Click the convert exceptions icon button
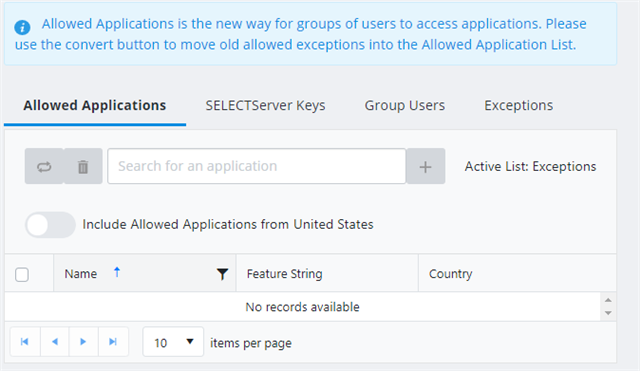 (x=44, y=167)
